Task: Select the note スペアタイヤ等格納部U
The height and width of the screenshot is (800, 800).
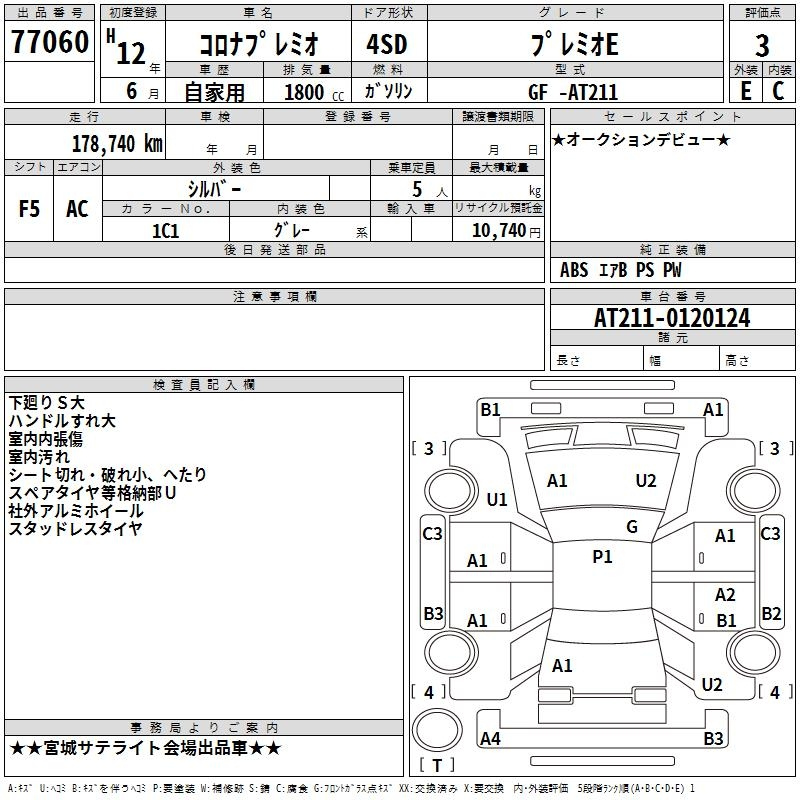Action: pyautogui.click(x=92, y=493)
